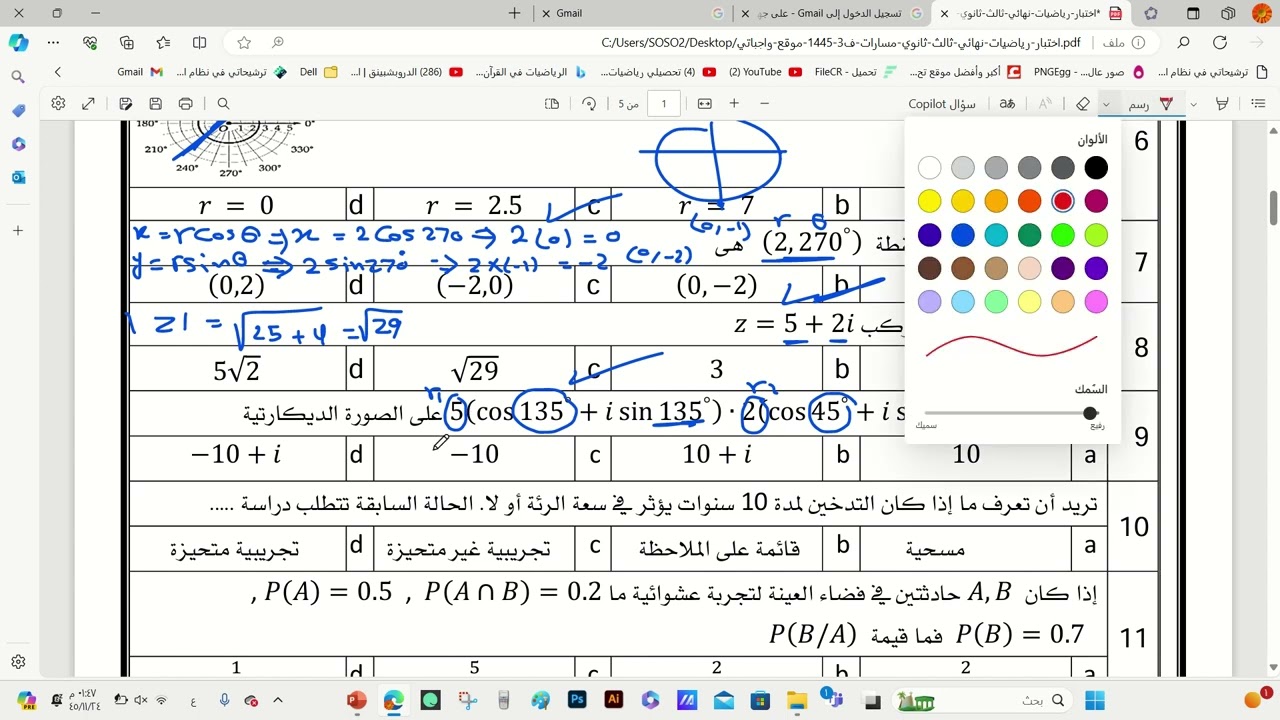1280x720 pixels.
Task: Open the Gmail bookmark in favorites bar
Action: click(140, 72)
